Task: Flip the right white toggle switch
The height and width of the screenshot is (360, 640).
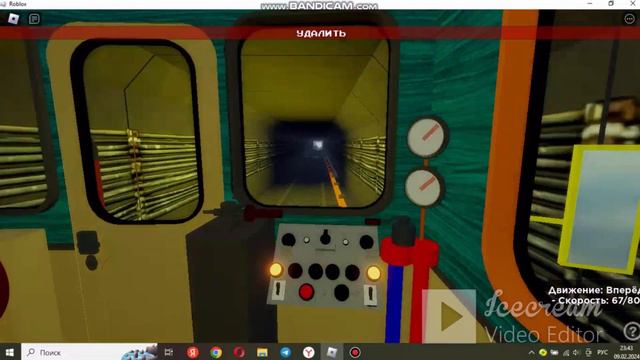Action: pos(371,295)
